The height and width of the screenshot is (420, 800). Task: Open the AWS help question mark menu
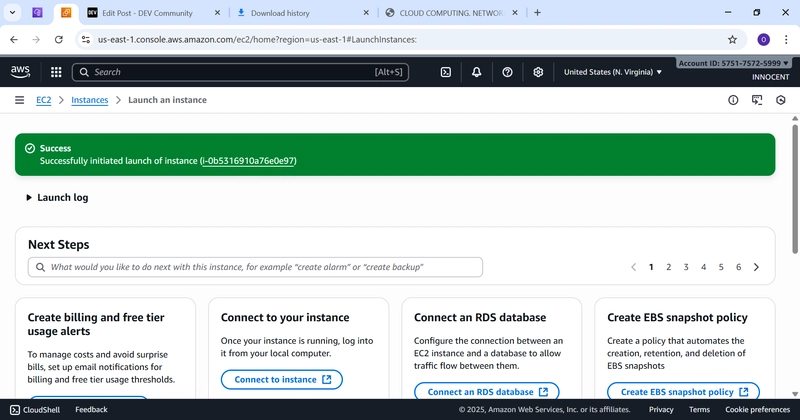[x=507, y=72]
